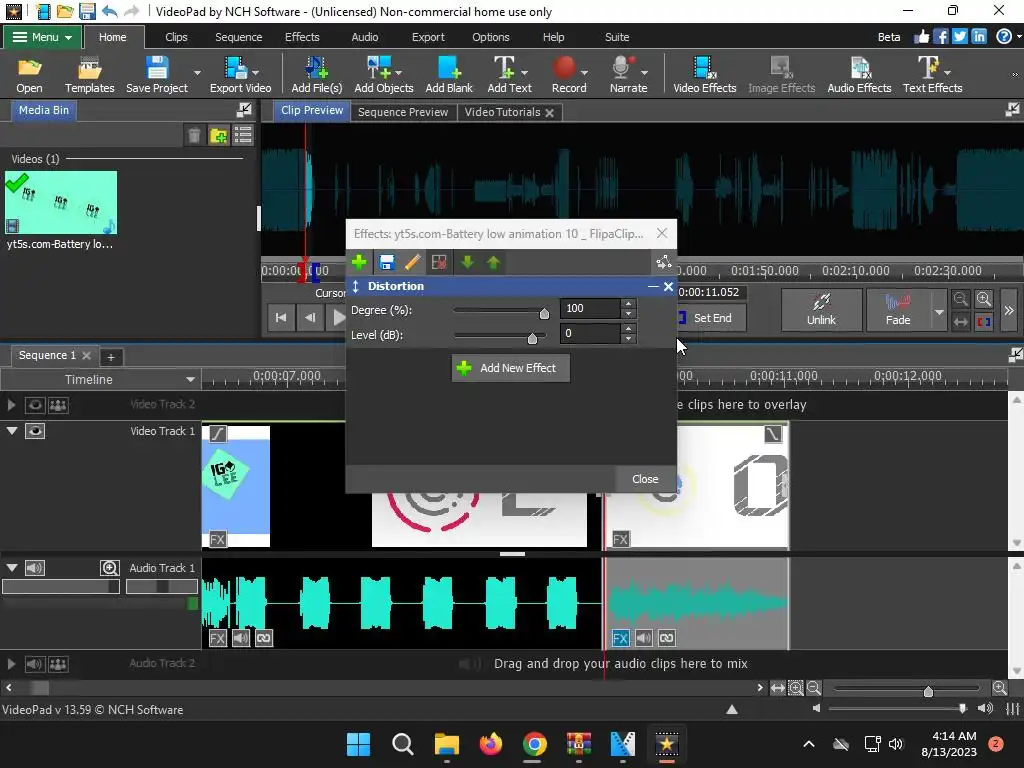Viewport: 1024px width, 768px height.
Task: Click the add folder icon in Media Bin
Action: (218, 136)
